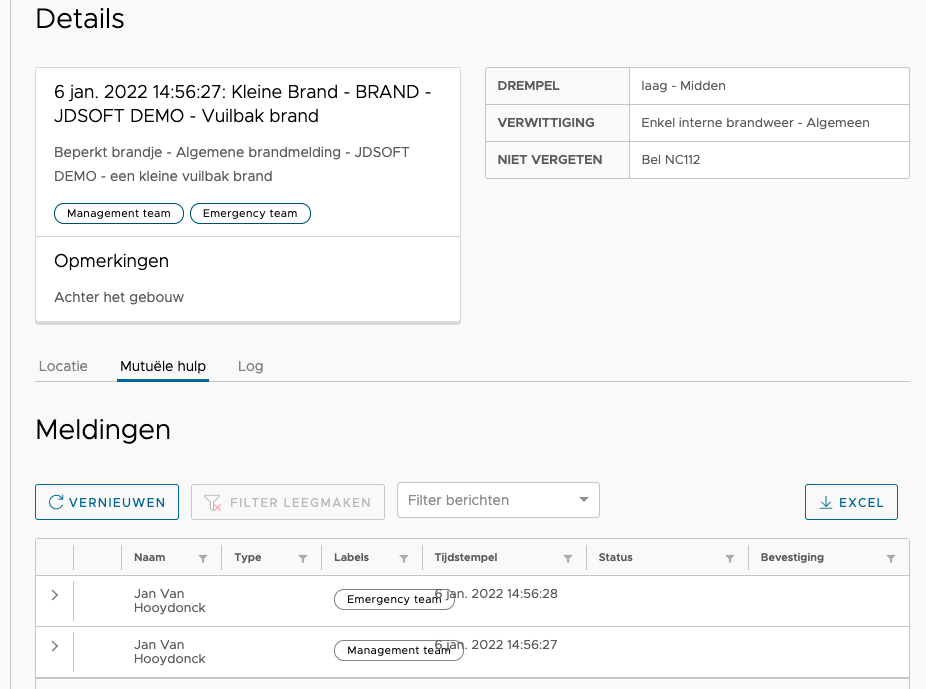
Task: Click the Emergency team tag in details card
Action: (x=250, y=213)
